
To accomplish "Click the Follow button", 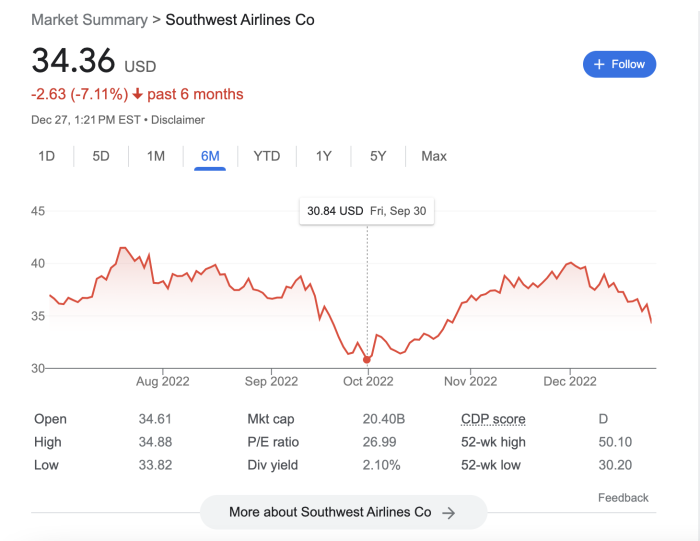I will [x=619, y=64].
